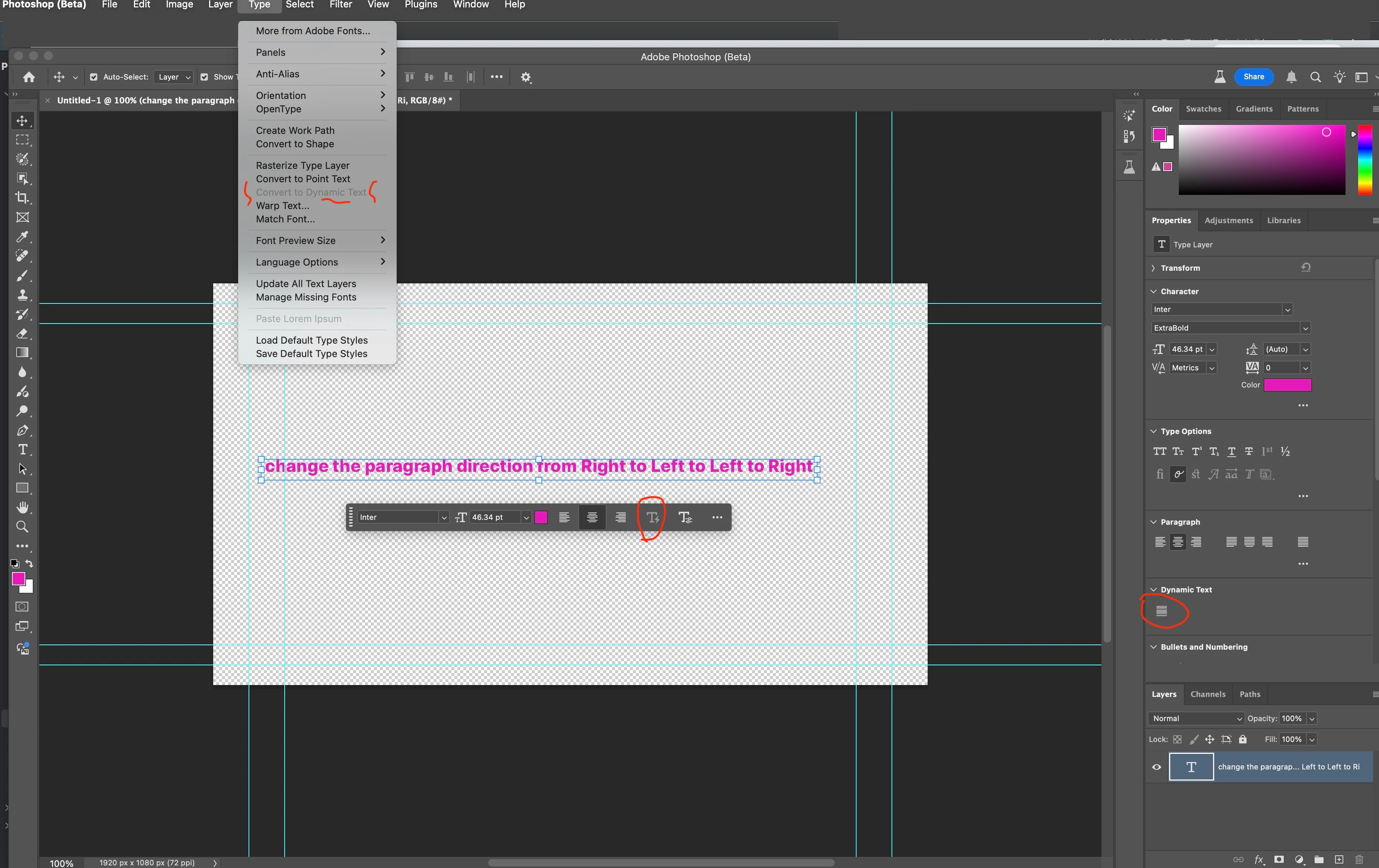Select the Horizontal Type tool in toolbar

22,450
